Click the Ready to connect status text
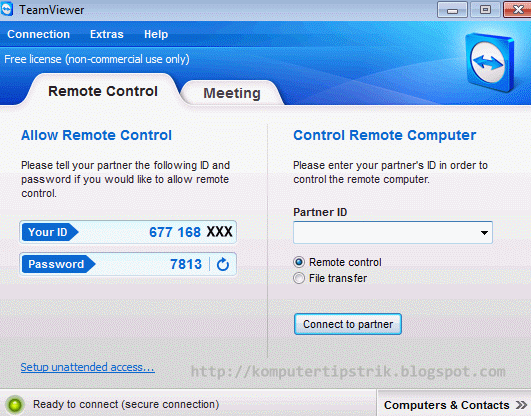Viewport: 531px width, 416px height. click(126, 404)
